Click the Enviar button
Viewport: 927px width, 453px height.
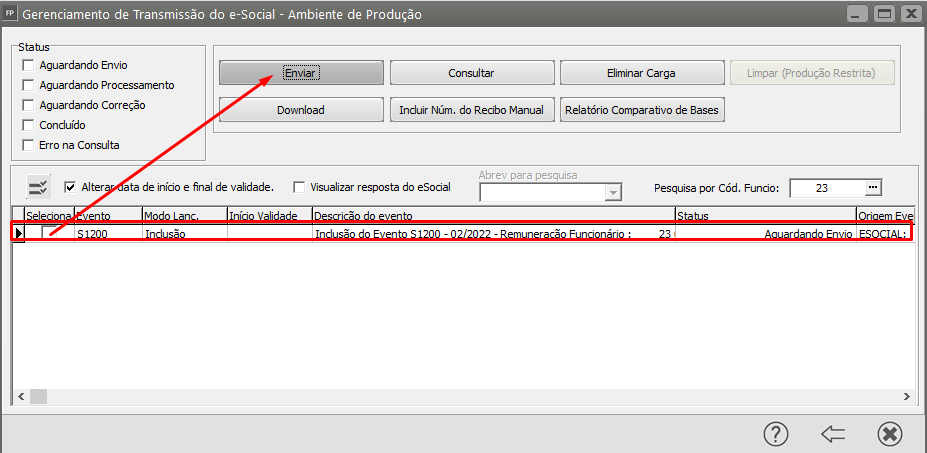point(302,73)
